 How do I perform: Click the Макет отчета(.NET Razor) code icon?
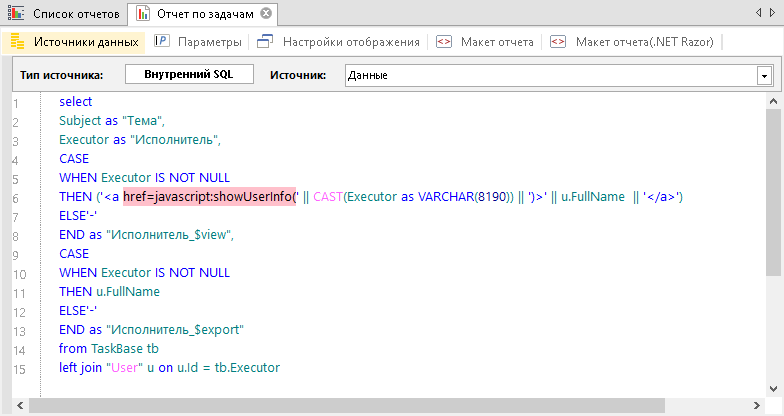coord(558,42)
